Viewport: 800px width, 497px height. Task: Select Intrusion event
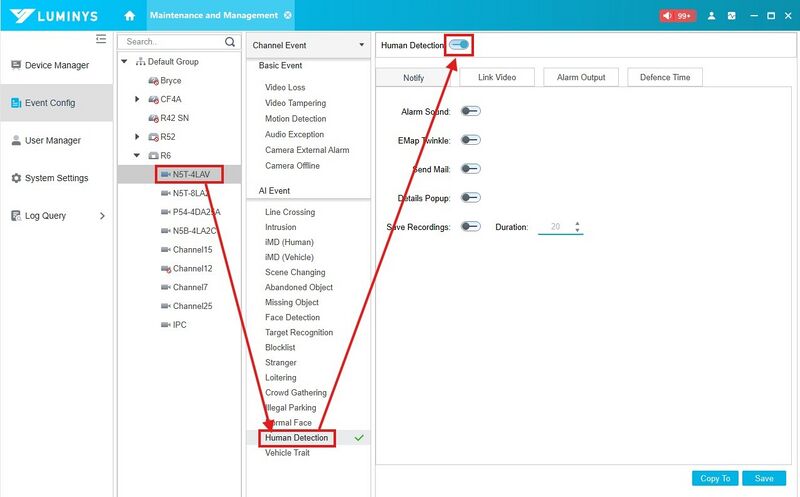tap(281, 227)
